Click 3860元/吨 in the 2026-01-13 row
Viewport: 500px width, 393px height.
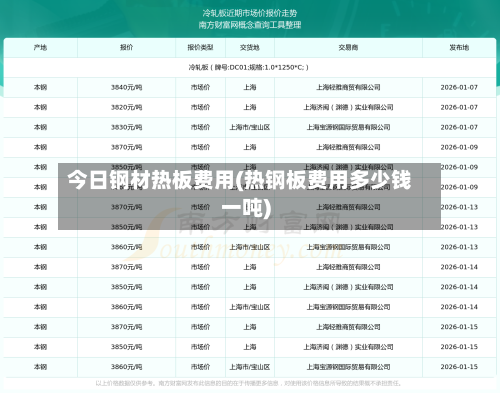click(x=126, y=247)
